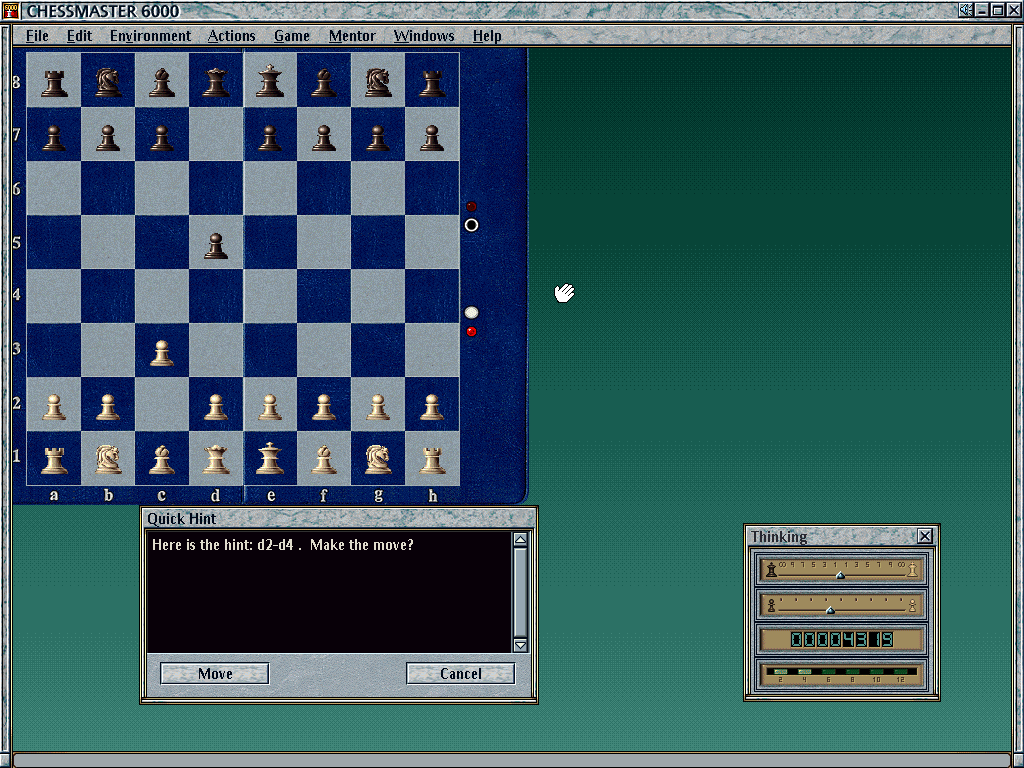Click the black king on e8
The width and height of the screenshot is (1024, 768).
(x=270, y=81)
